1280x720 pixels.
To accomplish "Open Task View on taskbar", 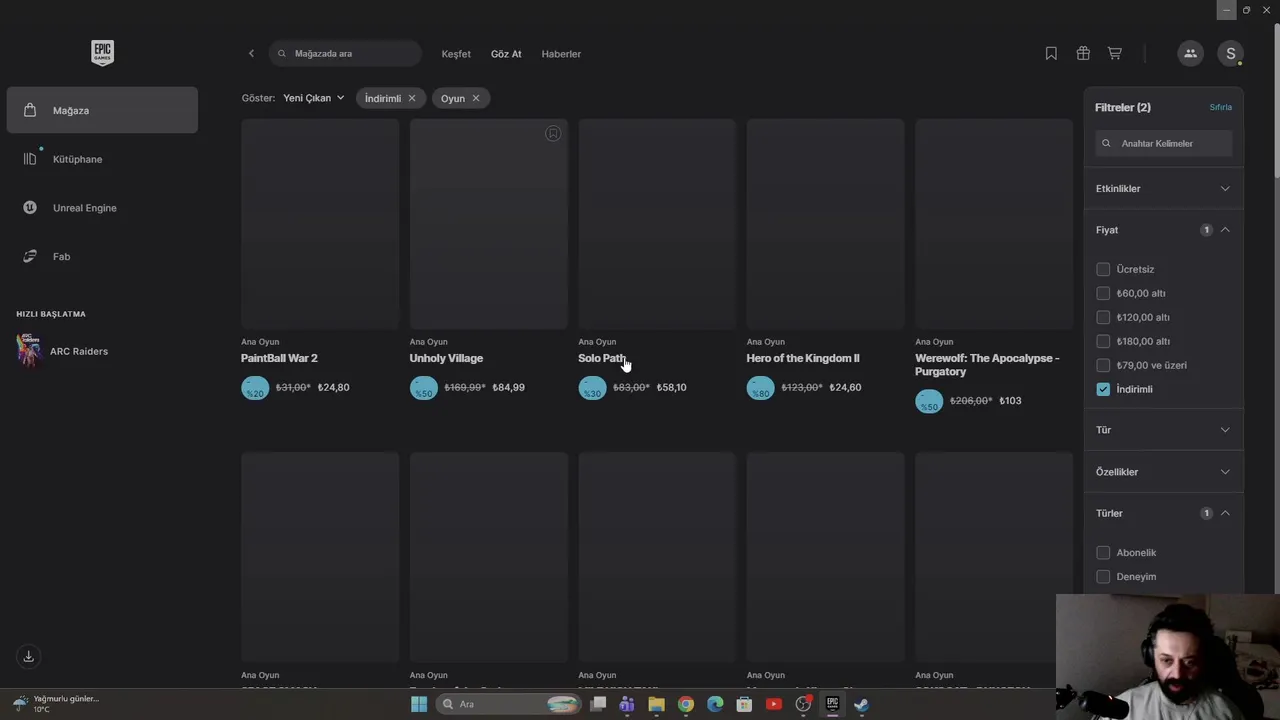I will tap(598, 704).
